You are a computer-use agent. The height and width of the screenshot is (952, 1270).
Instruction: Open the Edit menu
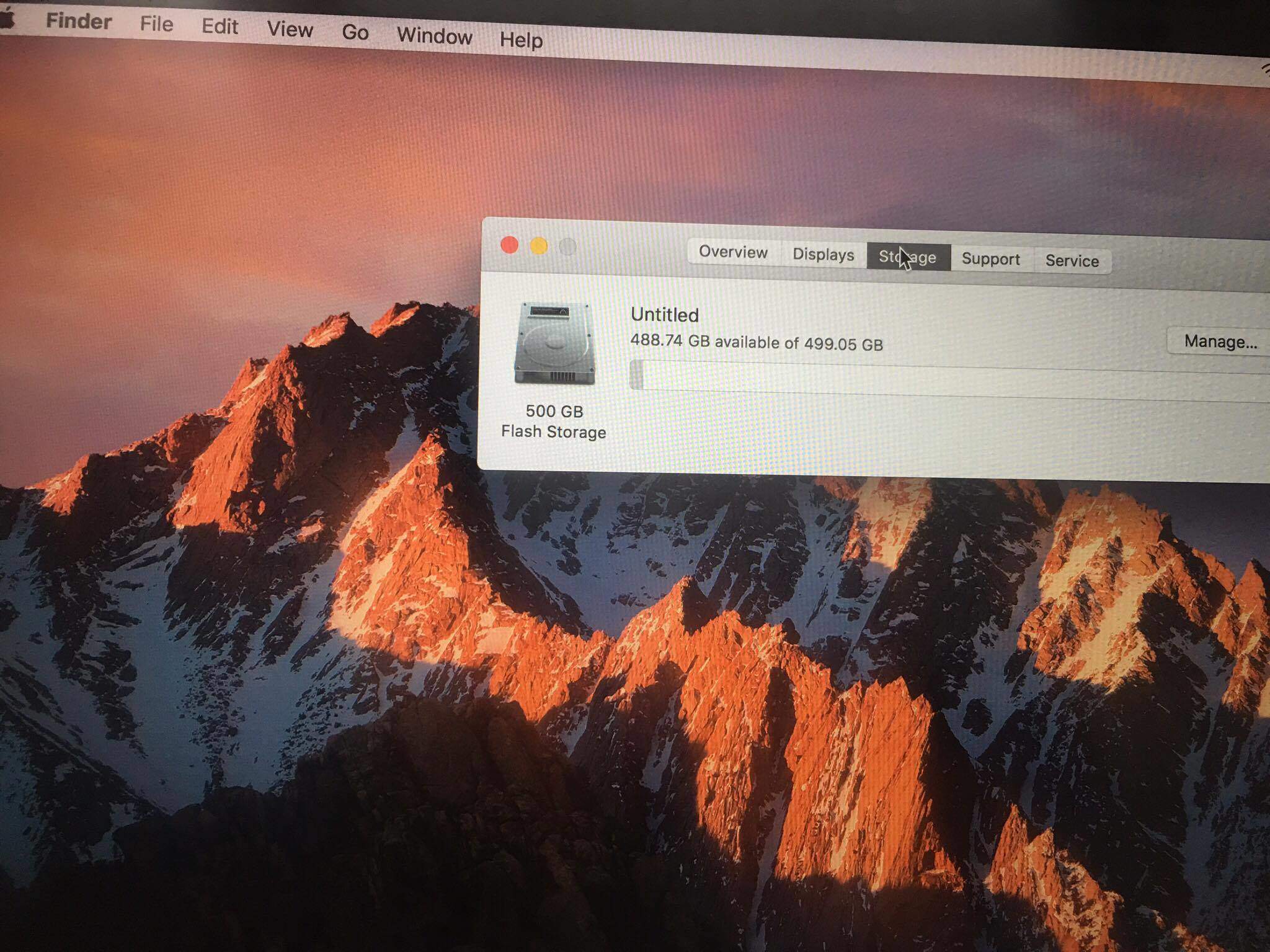[x=220, y=27]
